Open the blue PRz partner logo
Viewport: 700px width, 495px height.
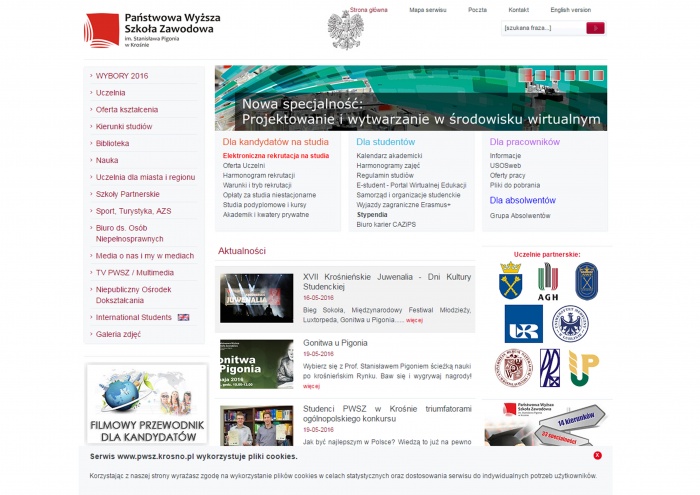coord(550,368)
